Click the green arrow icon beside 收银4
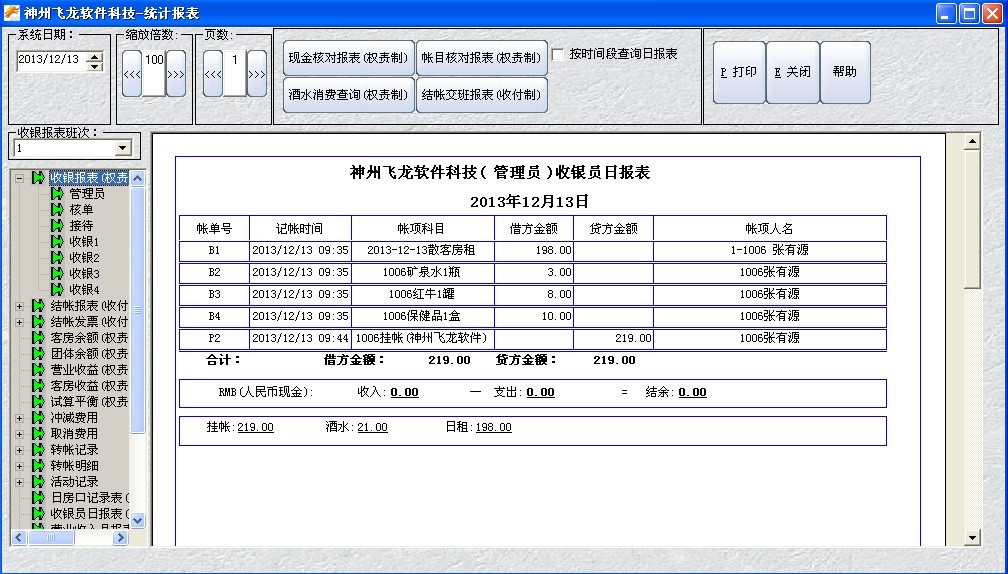Viewport: 1008px width, 574px height. coord(57,290)
